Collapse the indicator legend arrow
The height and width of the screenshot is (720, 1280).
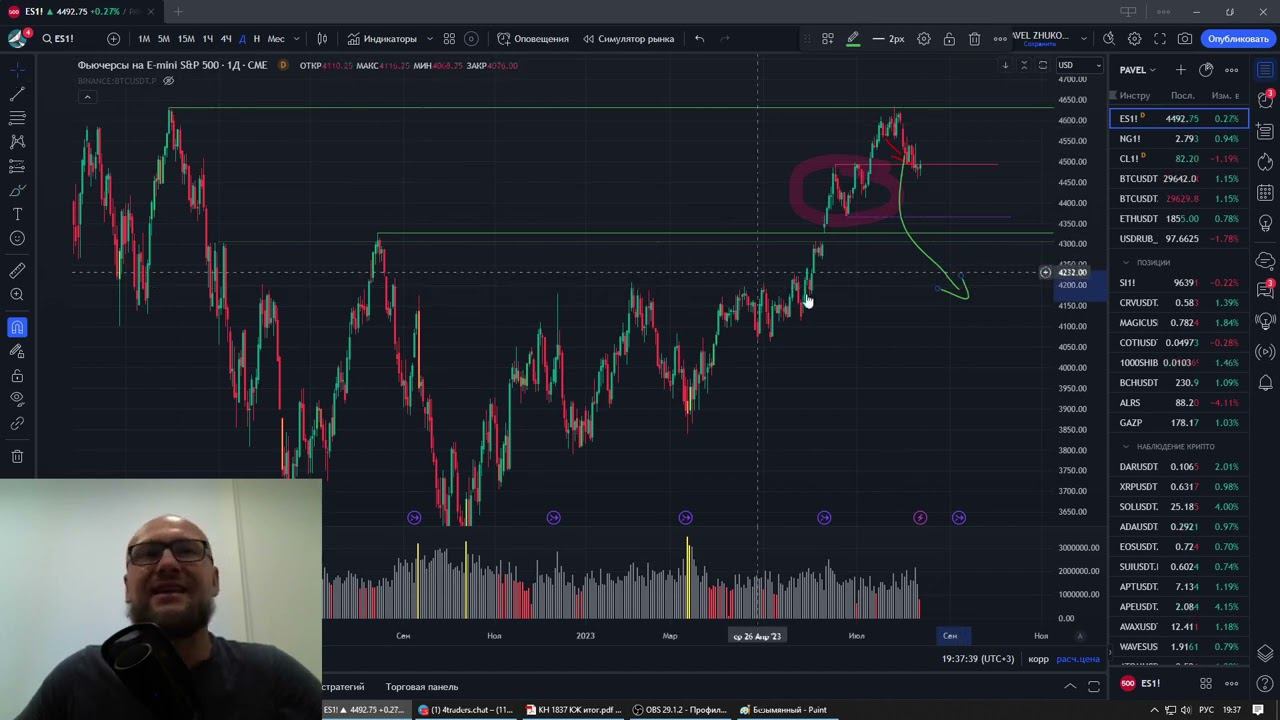(87, 97)
